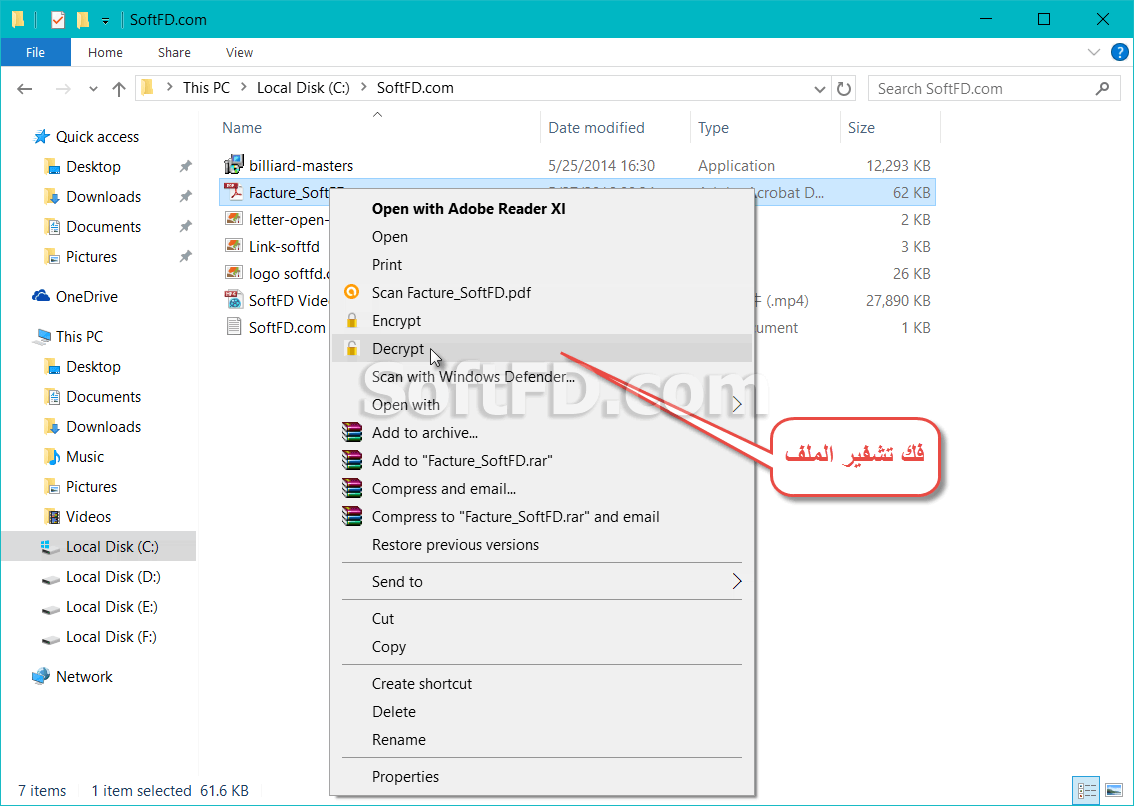The height and width of the screenshot is (806, 1134).
Task: Click New Folder icon in Quick Access Toolbar
Action: click(x=83, y=20)
